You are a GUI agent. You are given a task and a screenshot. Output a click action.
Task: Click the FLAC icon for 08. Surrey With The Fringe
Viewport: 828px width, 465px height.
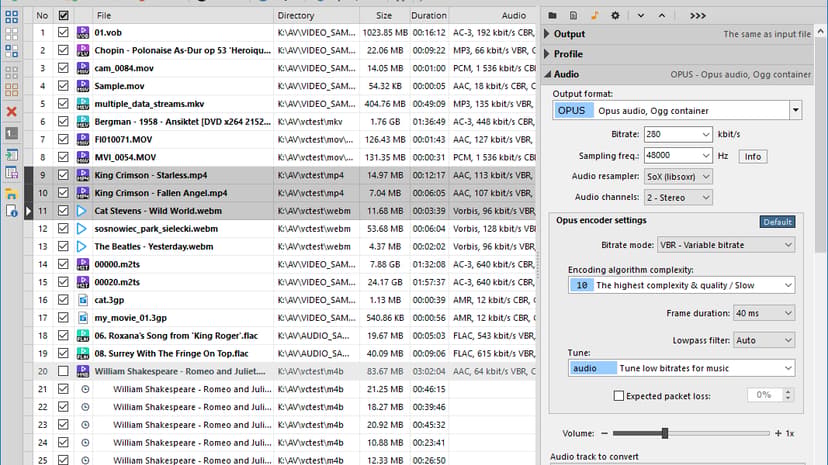click(x=83, y=354)
